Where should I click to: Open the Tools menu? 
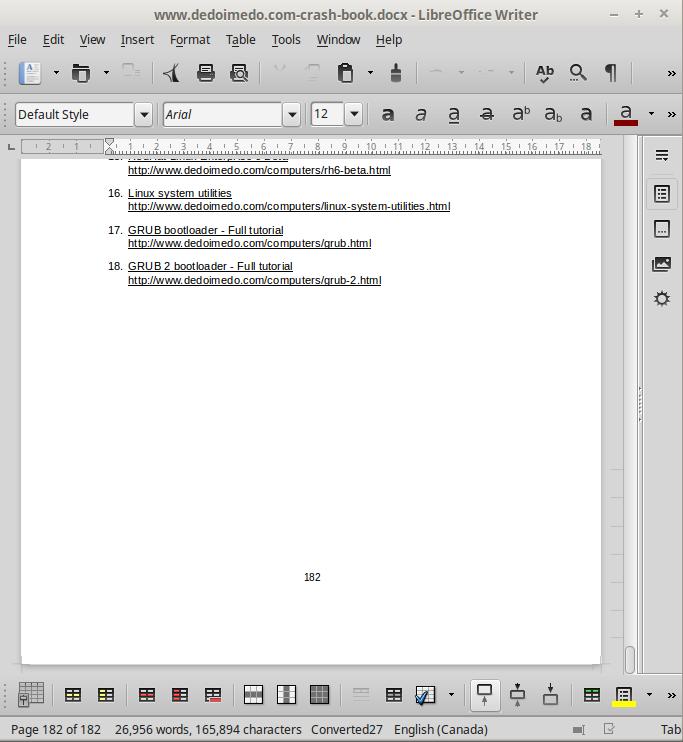coord(286,40)
